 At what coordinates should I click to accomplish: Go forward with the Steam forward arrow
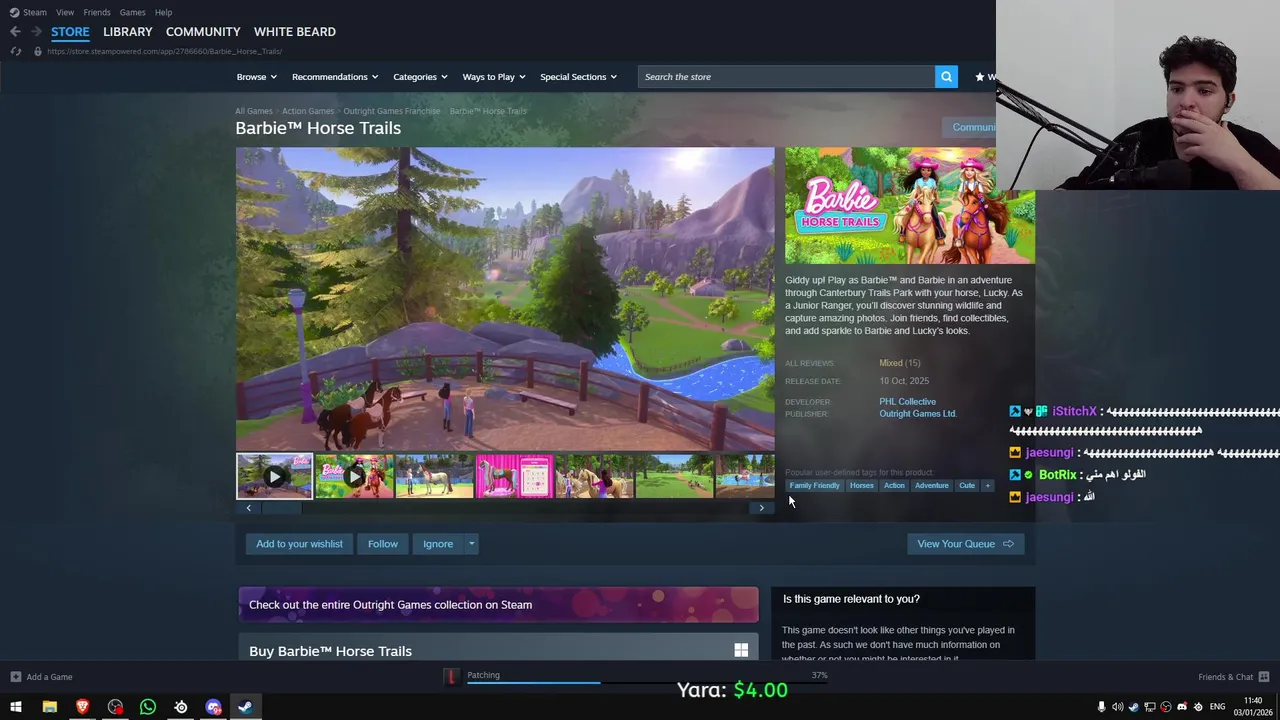(x=36, y=32)
